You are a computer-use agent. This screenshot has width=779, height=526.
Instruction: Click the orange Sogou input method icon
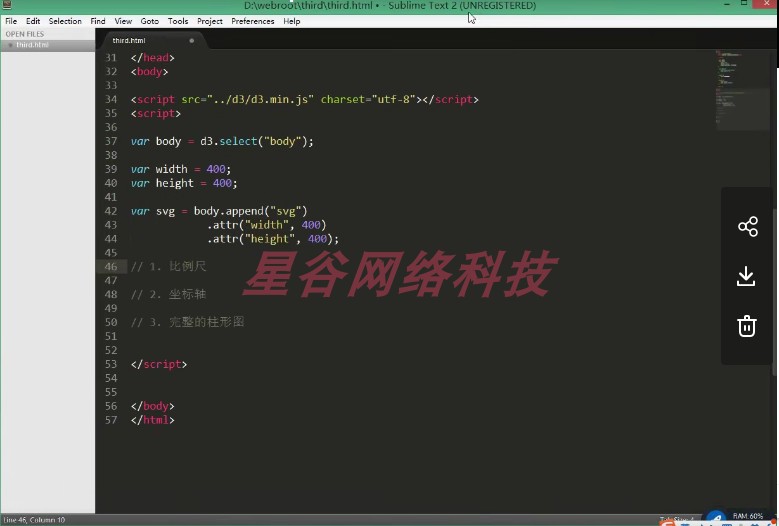(668, 523)
